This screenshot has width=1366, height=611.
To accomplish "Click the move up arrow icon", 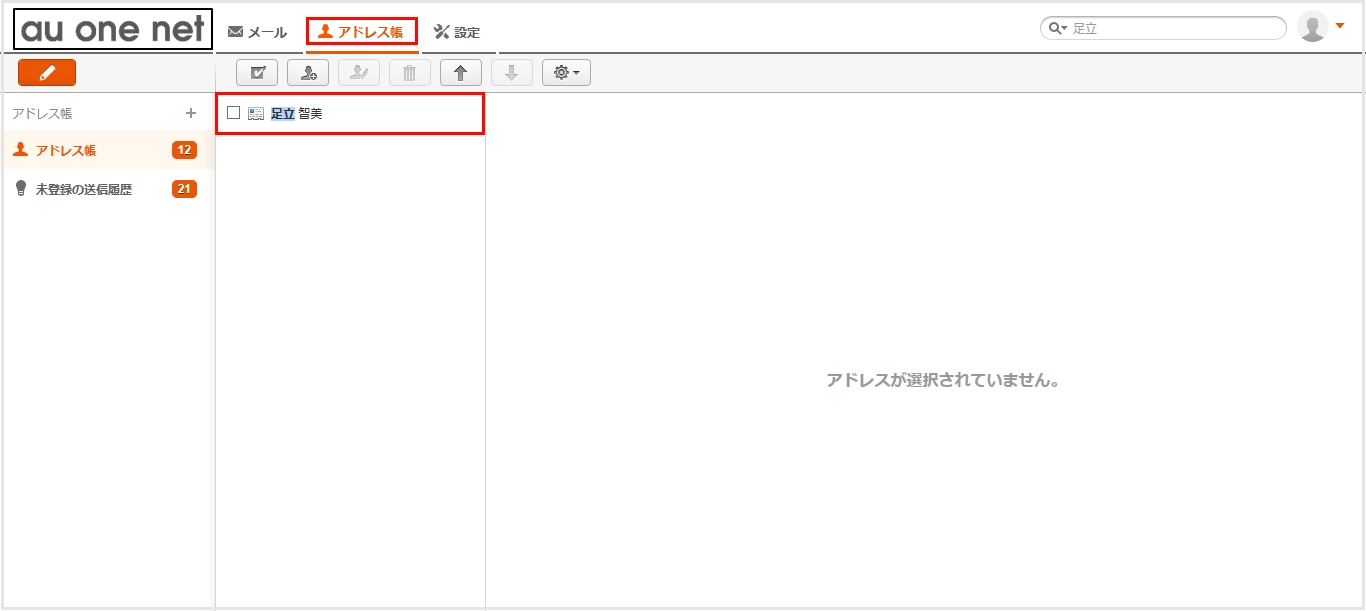I will point(460,72).
